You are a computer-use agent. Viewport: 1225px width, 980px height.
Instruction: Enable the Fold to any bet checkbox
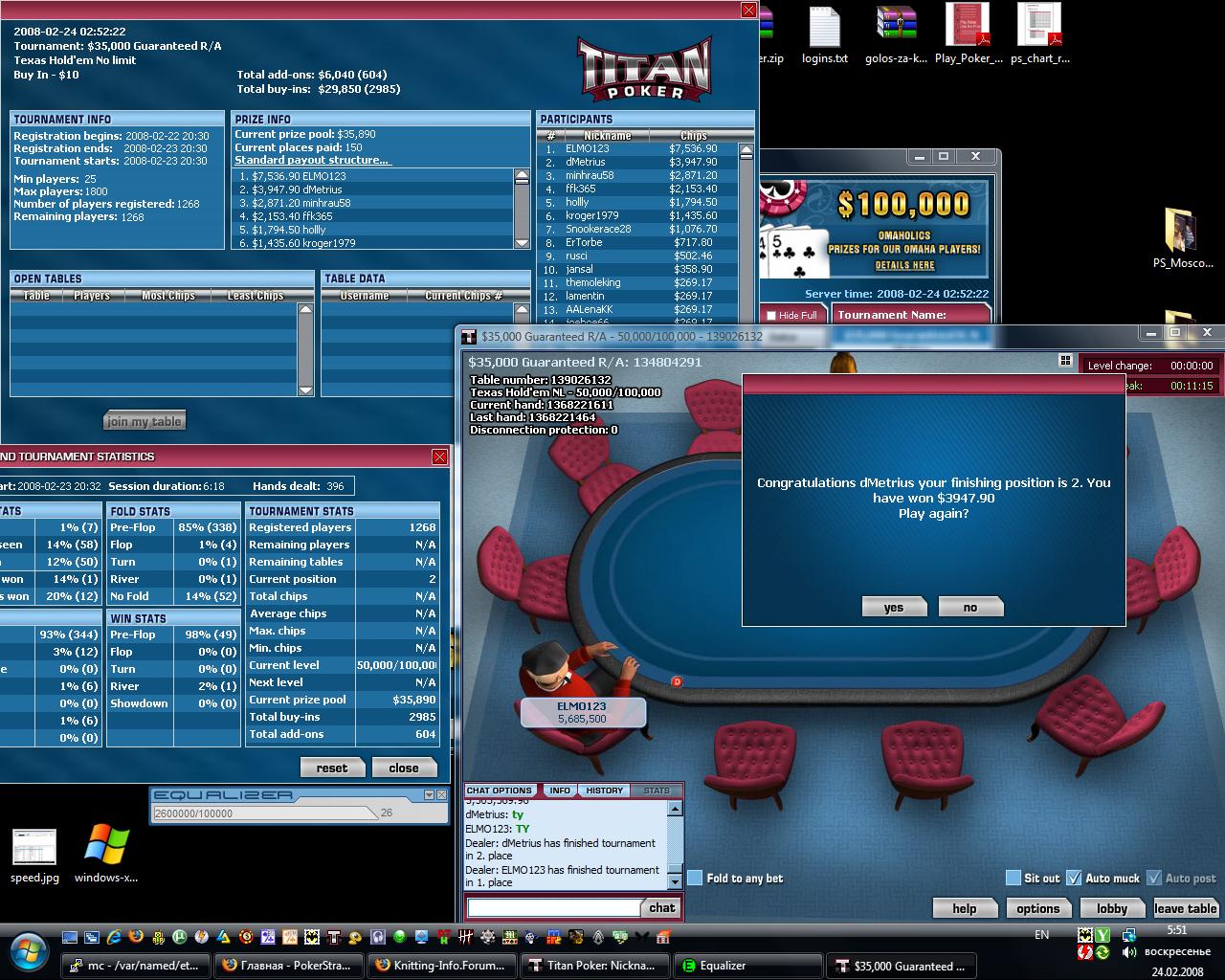(696, 878)
